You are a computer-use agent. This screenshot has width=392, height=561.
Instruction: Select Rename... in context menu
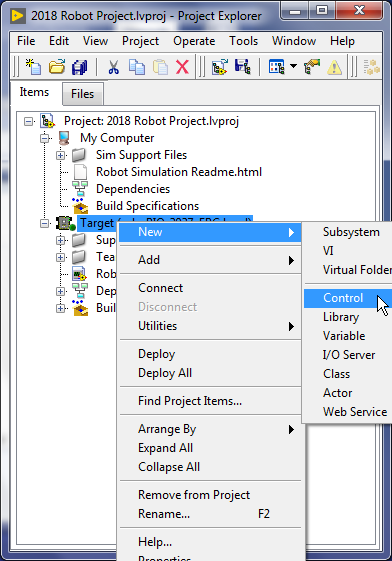tap(210, 514)
